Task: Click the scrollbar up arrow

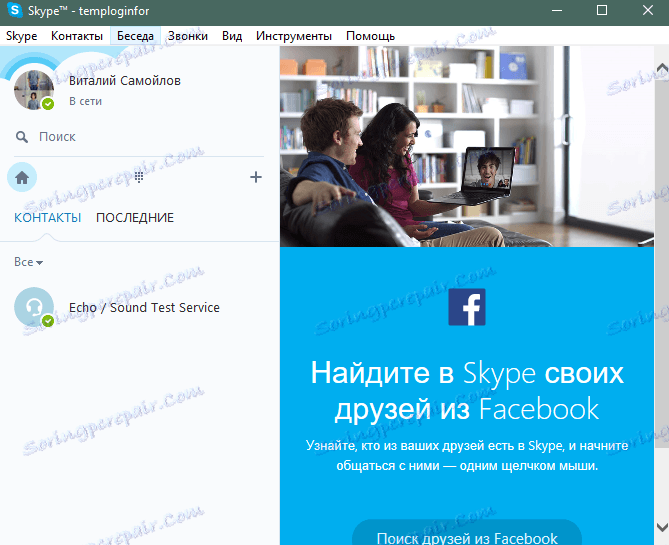Action: pyautogui.click(x=662, y=68)
